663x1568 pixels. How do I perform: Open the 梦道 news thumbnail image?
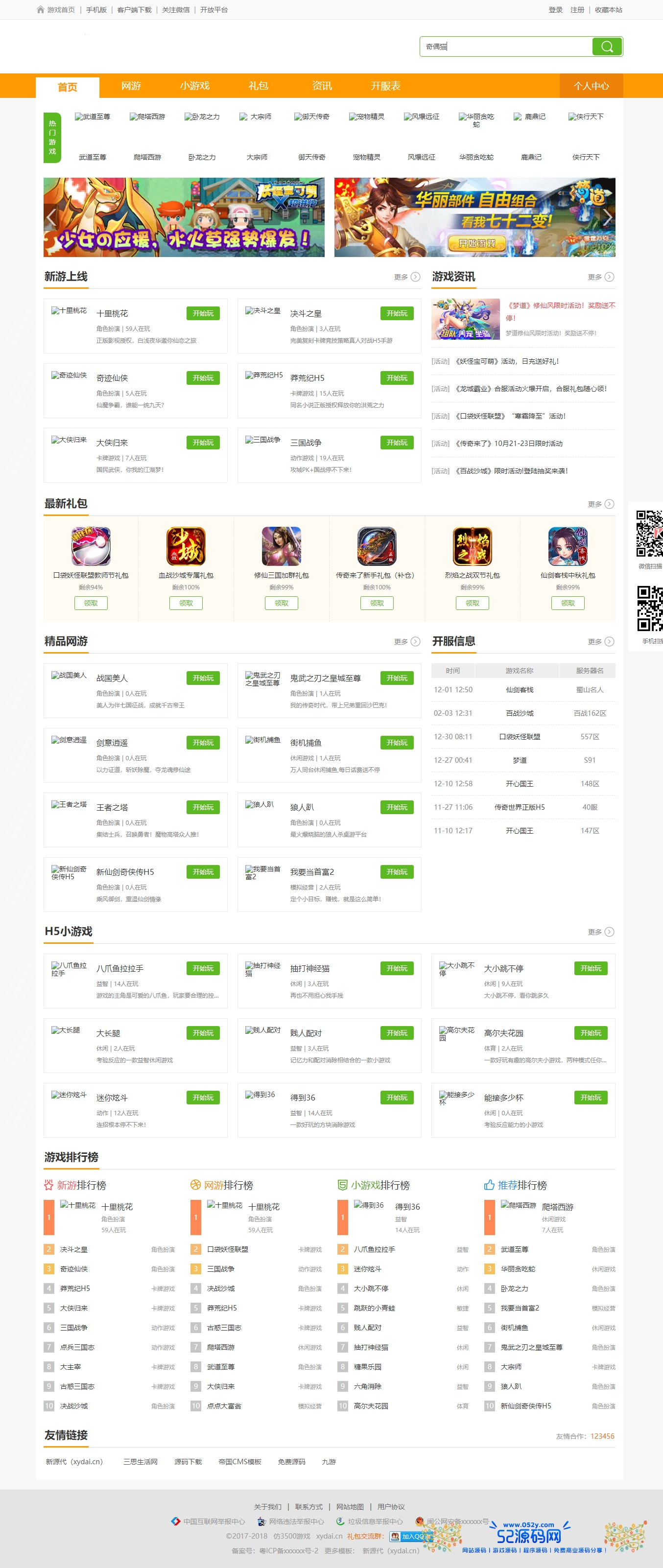tap(465, 319)
